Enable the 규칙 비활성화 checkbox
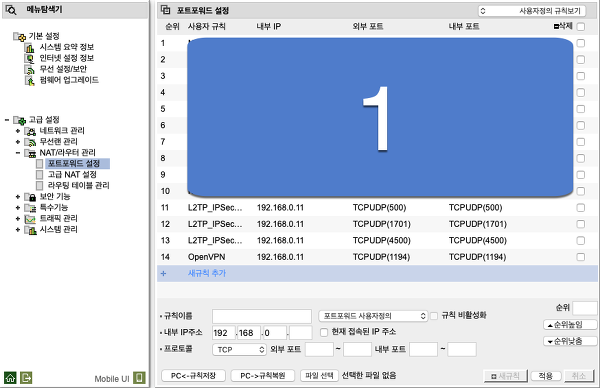This screenshot has width=600, height=388. coord(434,316)
